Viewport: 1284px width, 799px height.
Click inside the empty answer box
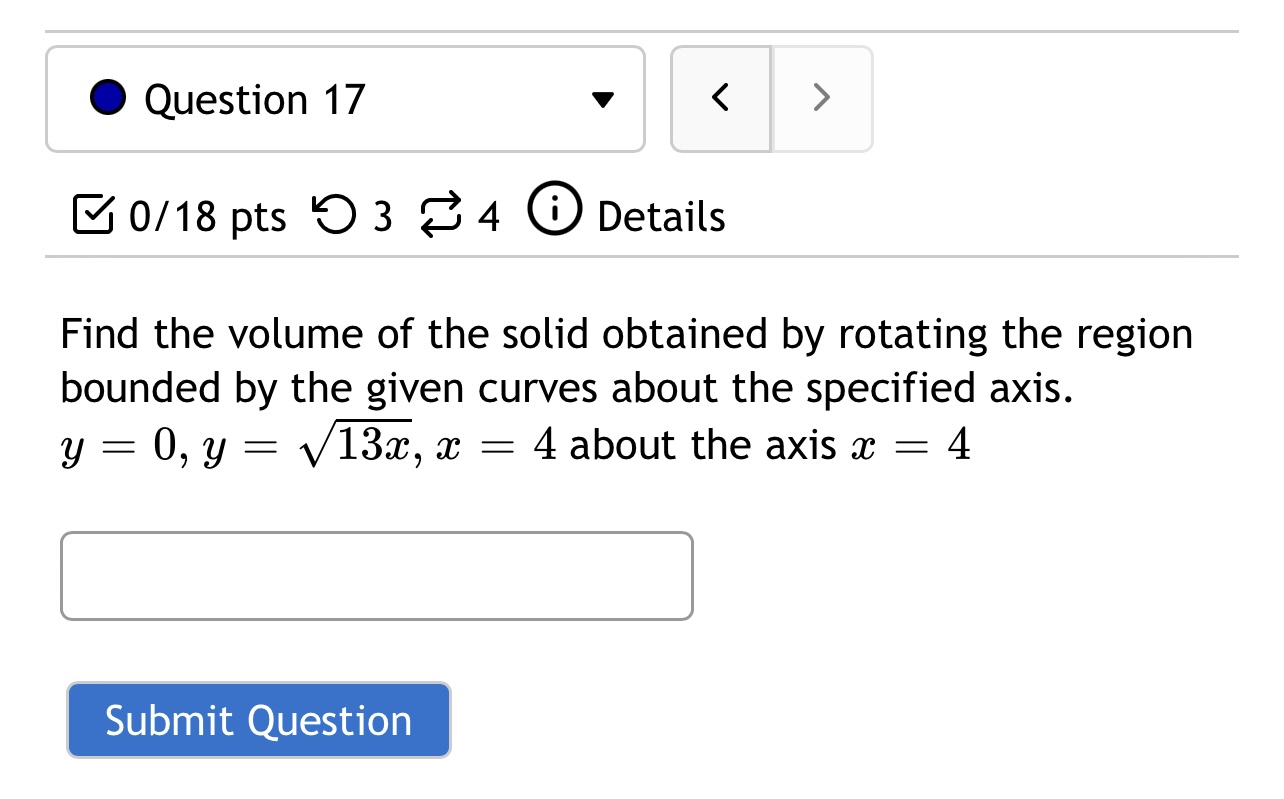[x=377, y=575]
